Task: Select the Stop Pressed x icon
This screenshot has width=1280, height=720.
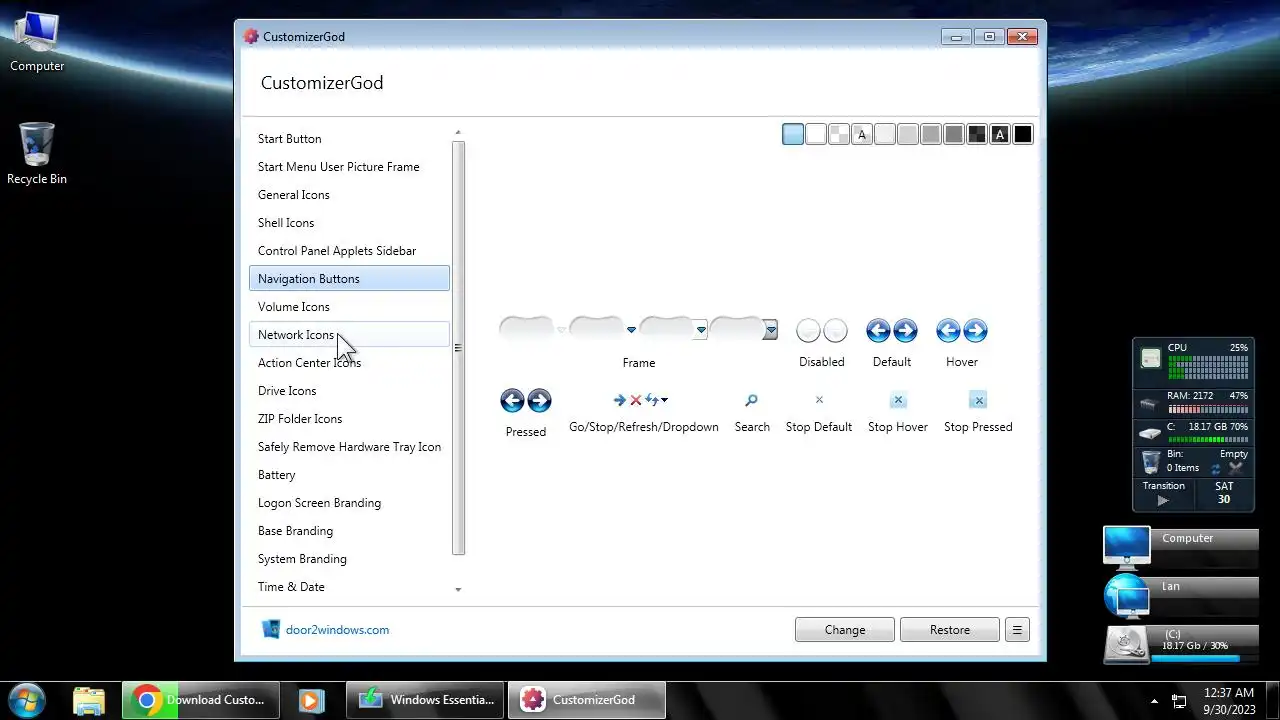Action: (x=978, y=400)
